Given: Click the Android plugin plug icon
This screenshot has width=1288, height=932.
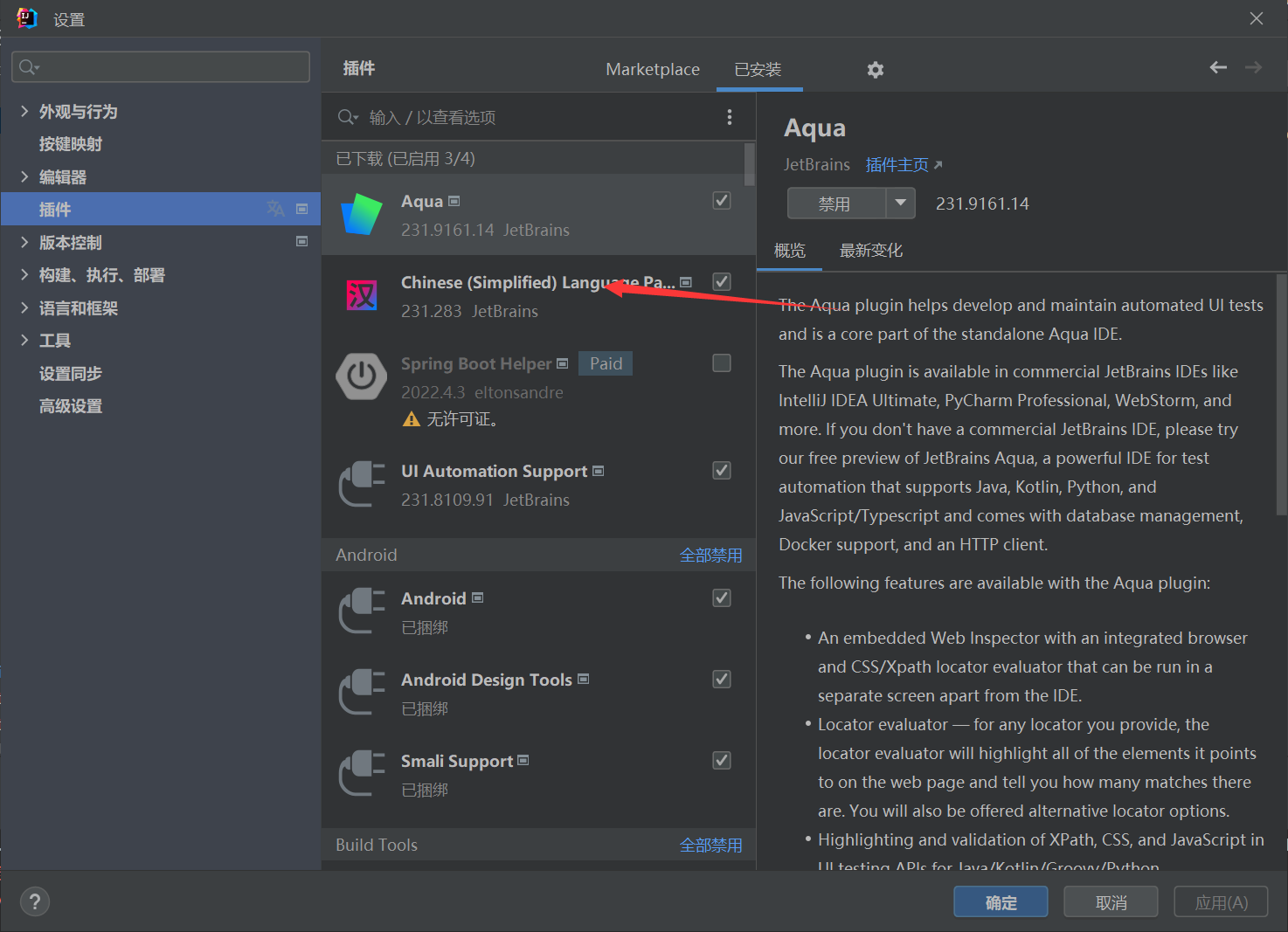Looking at the screenshot, I should [362, 611].
